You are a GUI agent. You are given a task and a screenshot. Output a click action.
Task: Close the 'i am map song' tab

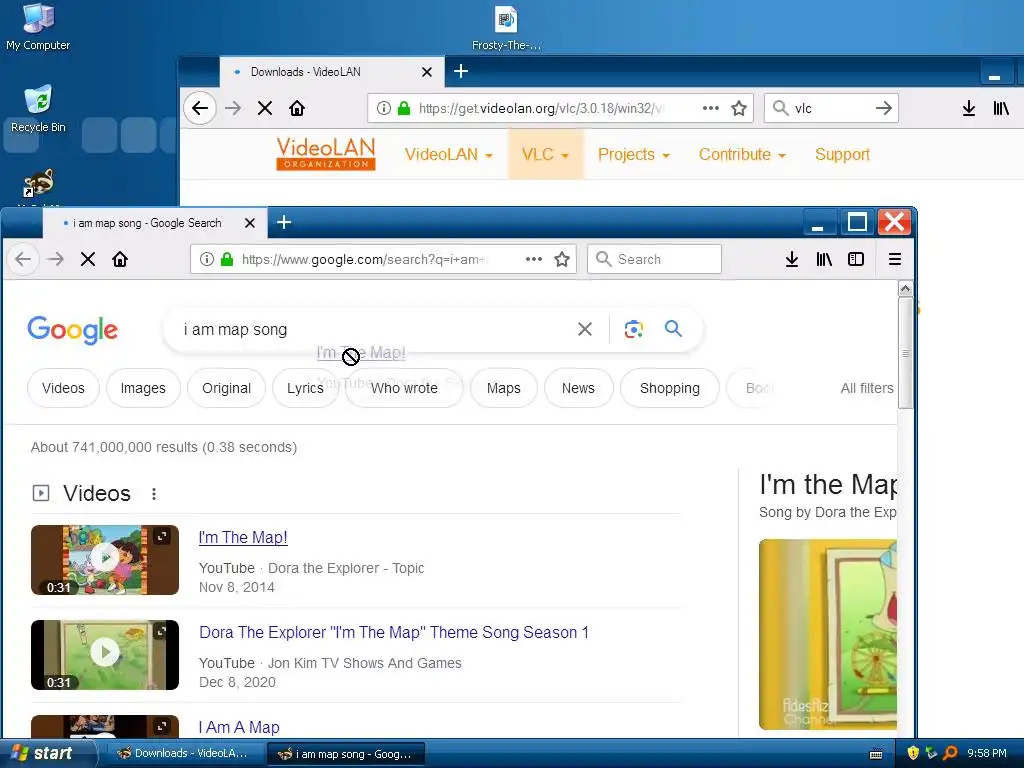point(249,223)
